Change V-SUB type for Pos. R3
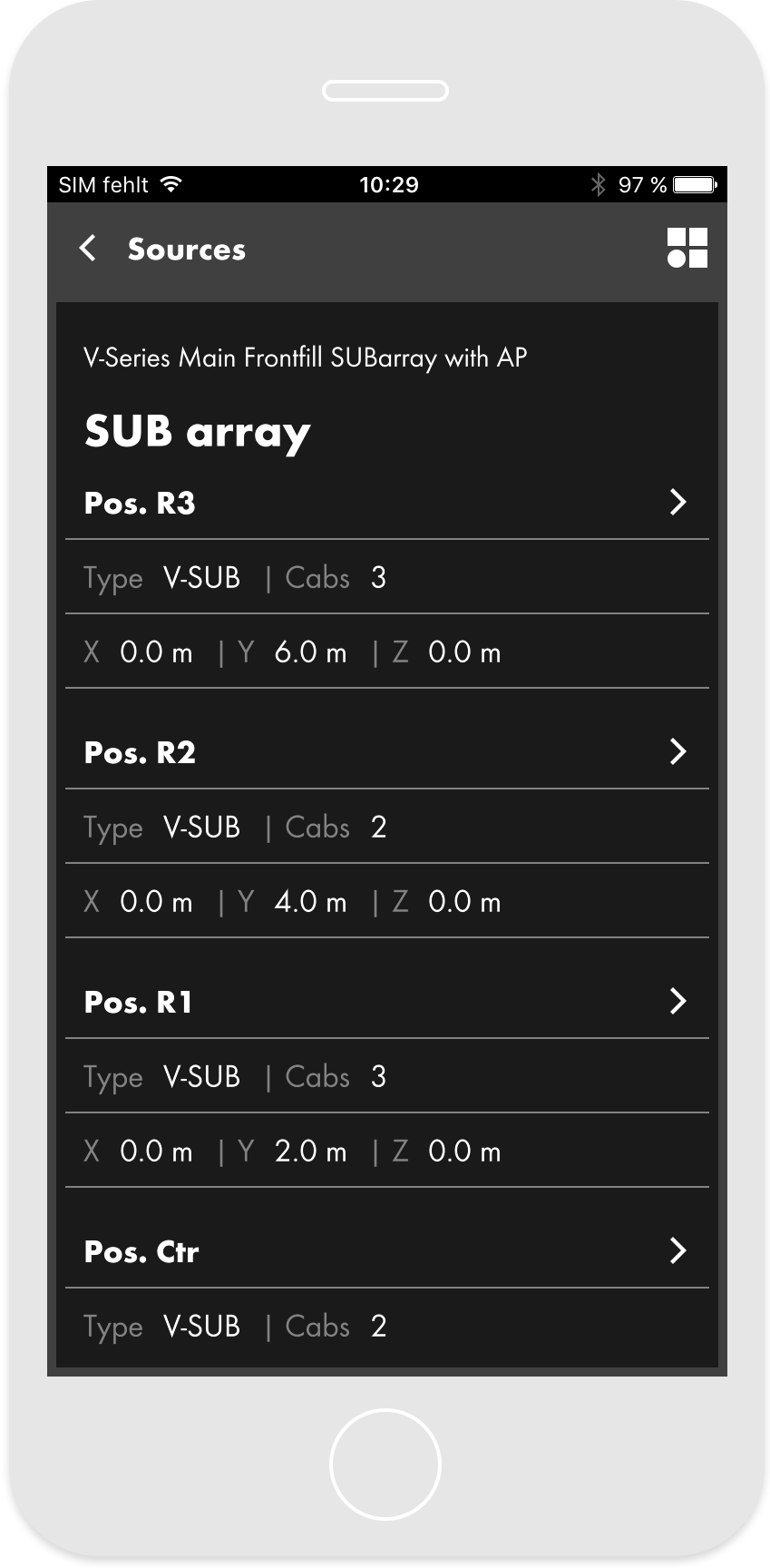This screenshot has width=770, height=1568. tap(201, 577)
